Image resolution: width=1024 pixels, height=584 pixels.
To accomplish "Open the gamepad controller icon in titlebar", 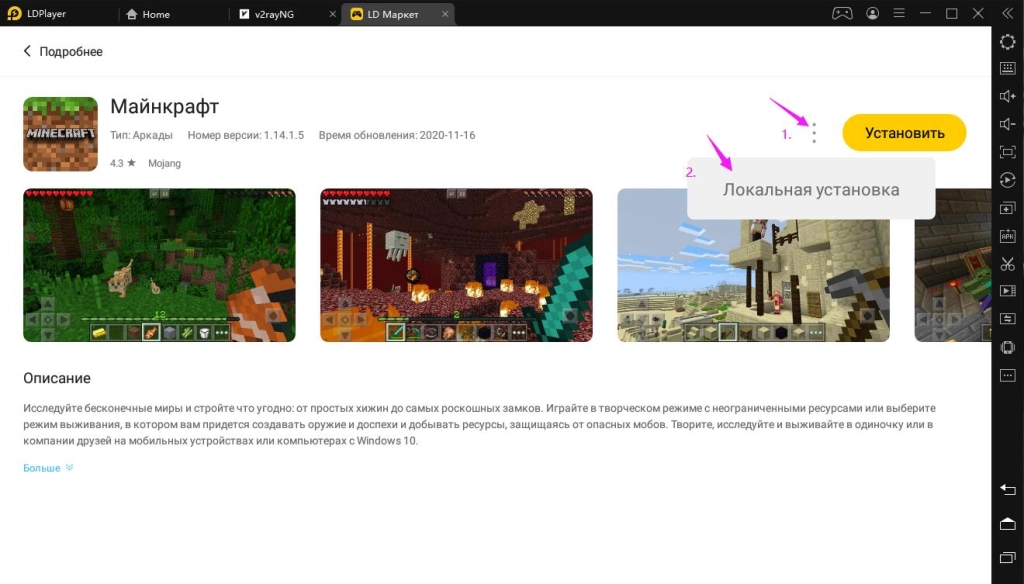I will pos(842,13).
